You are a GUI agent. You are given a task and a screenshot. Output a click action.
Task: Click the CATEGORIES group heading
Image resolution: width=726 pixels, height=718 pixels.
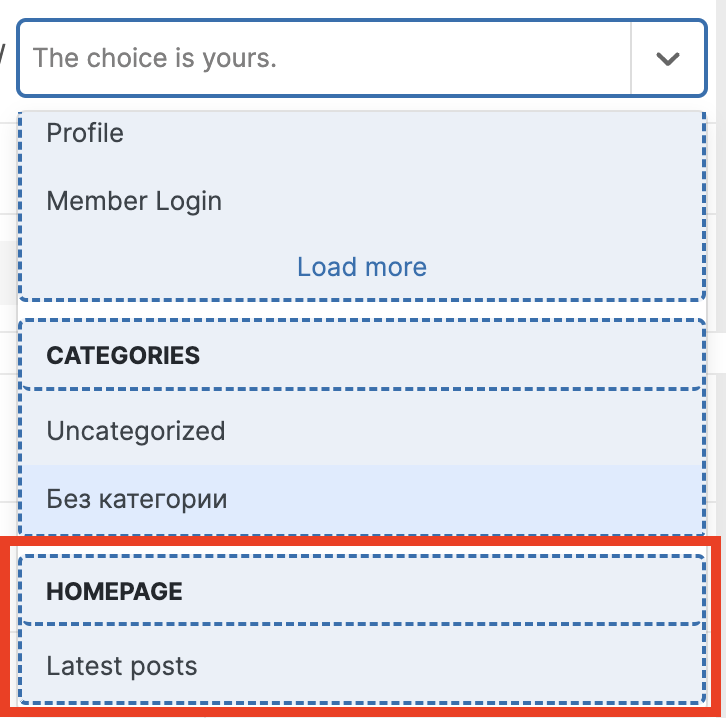[123, 355]
